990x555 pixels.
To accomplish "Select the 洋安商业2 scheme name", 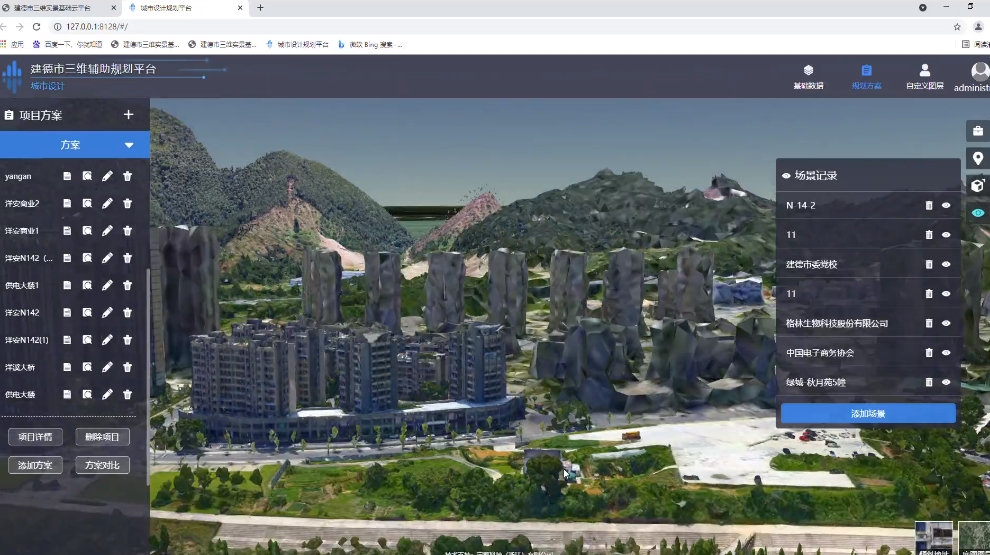I will [x=22, y=203].
